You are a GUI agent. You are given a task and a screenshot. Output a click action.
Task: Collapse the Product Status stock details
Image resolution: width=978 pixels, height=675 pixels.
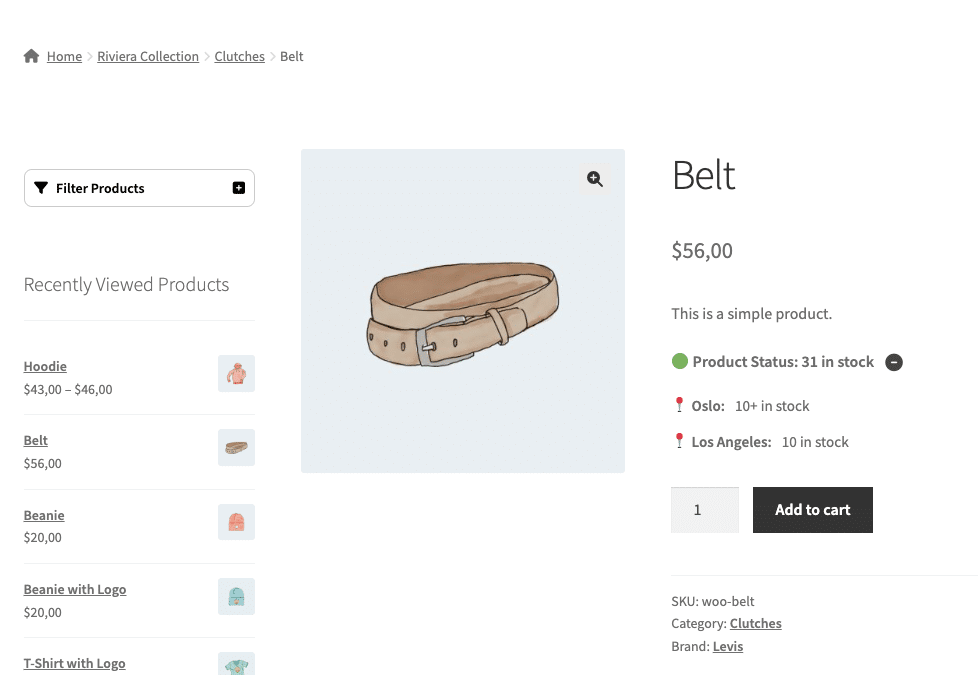pos(894,362)
